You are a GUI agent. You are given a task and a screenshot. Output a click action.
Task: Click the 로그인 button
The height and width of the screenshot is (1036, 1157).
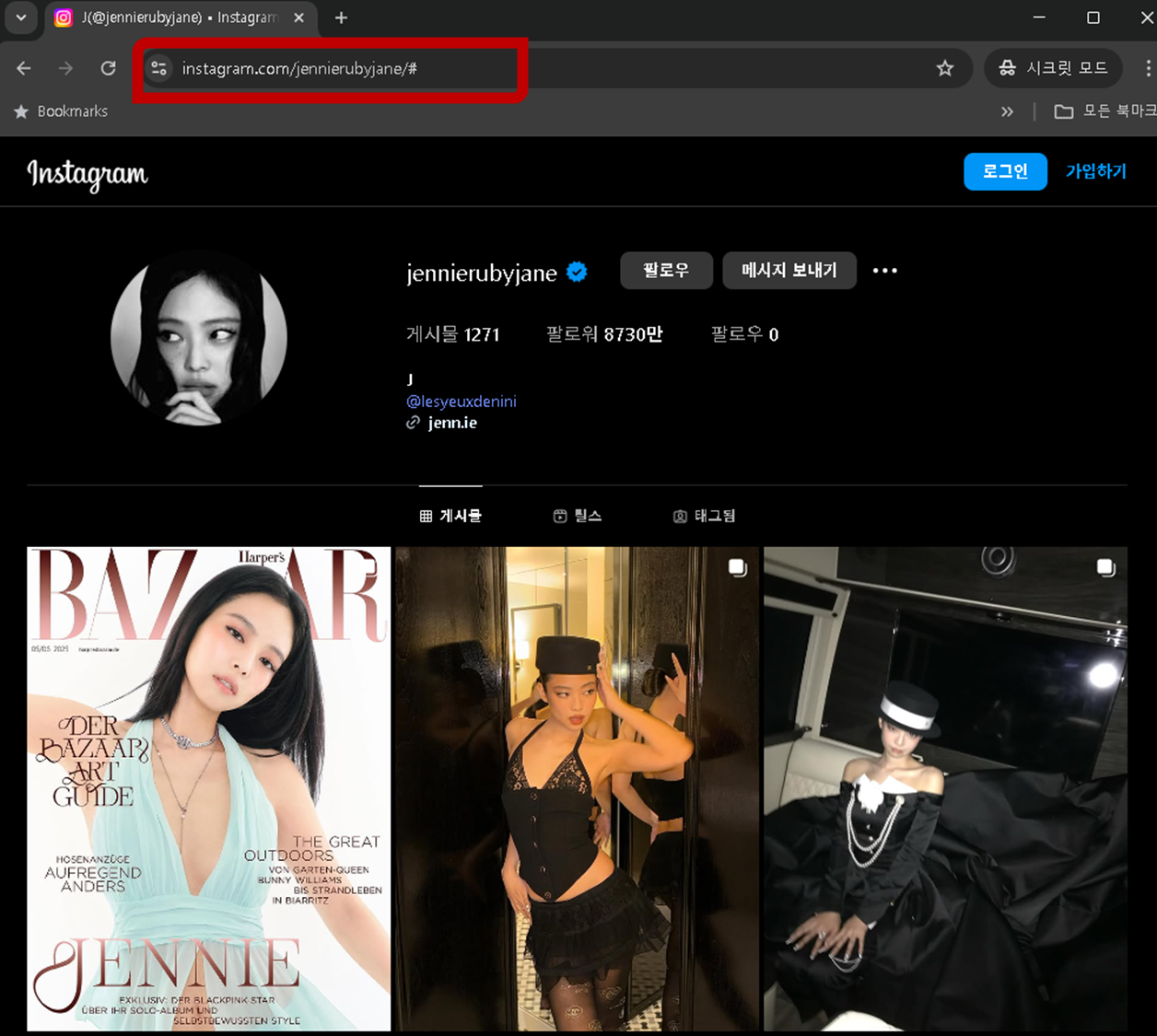[x=1005, y=171]
